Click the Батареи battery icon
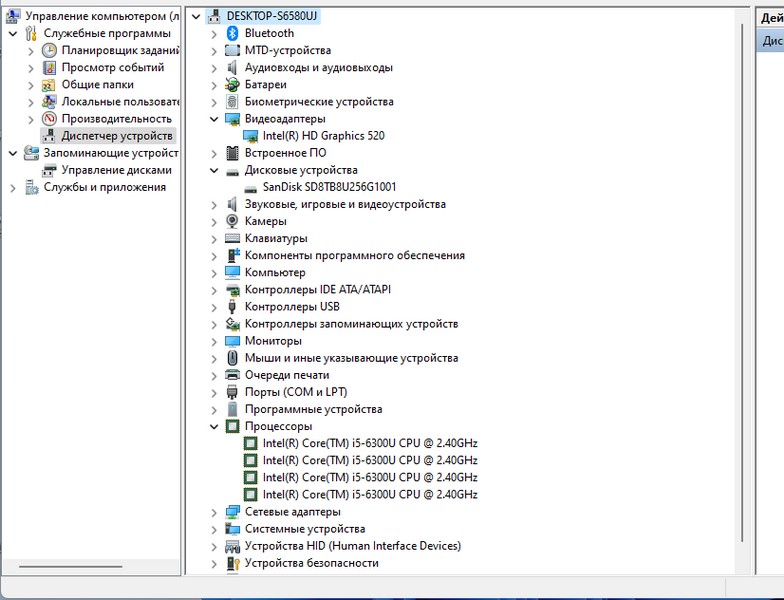The width and height of the screenshot is (784, 600). 232,85
